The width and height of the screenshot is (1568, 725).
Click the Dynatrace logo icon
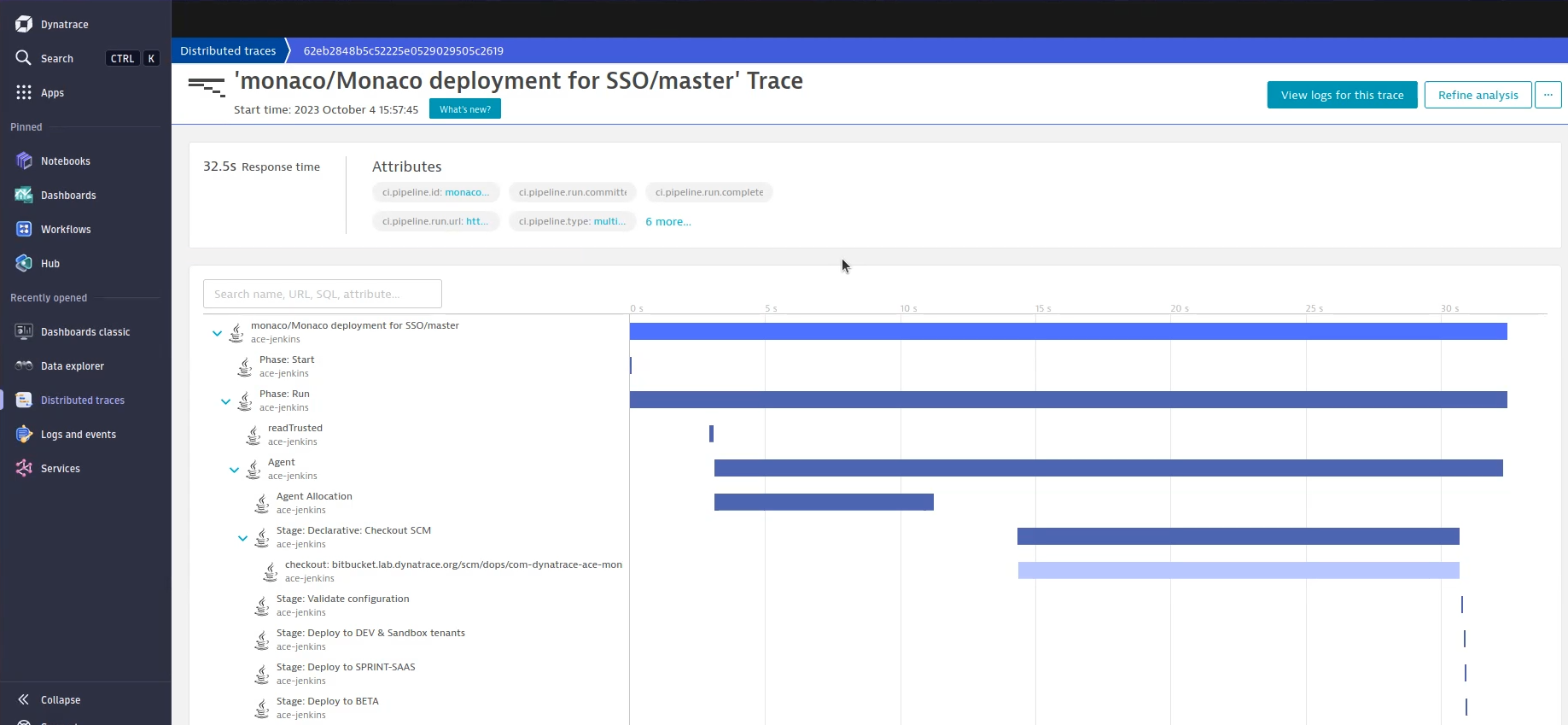click(x=24, y=24)
